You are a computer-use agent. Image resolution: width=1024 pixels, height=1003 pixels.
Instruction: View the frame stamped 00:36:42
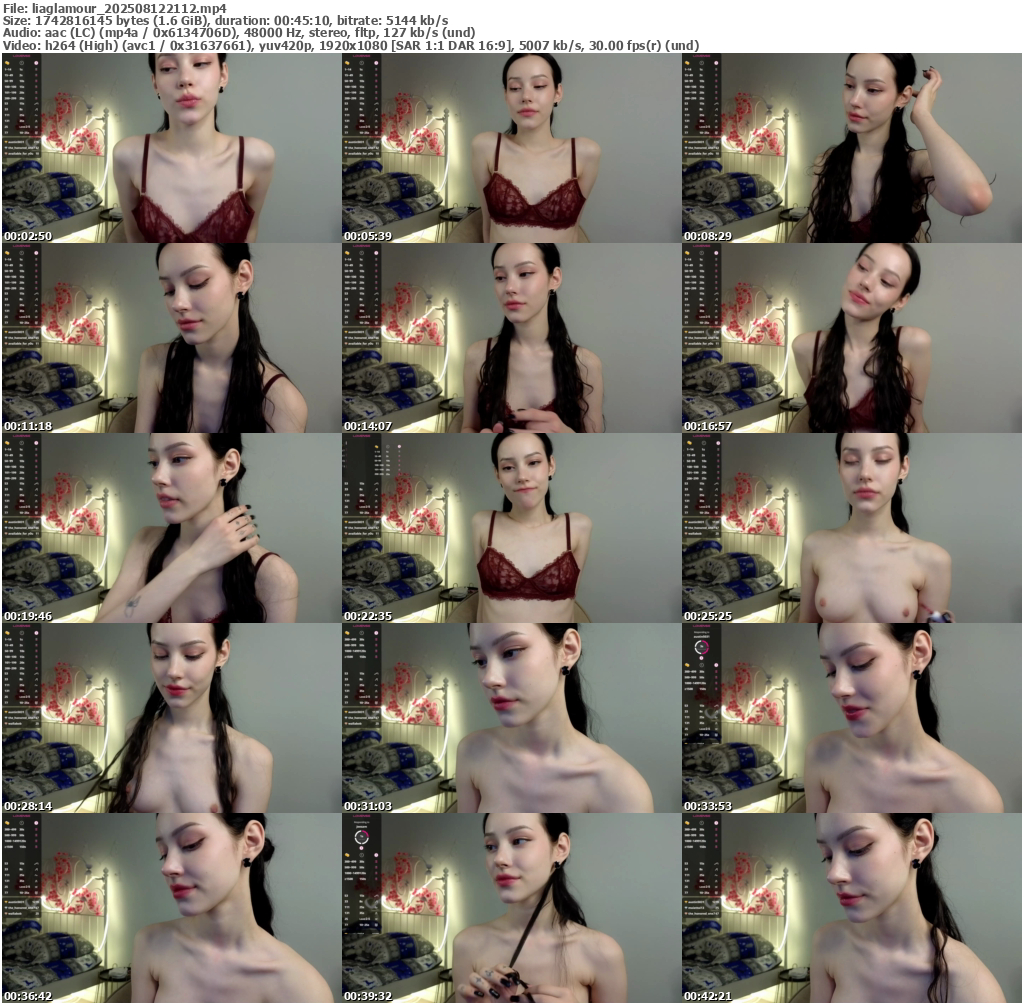point(171,908)
